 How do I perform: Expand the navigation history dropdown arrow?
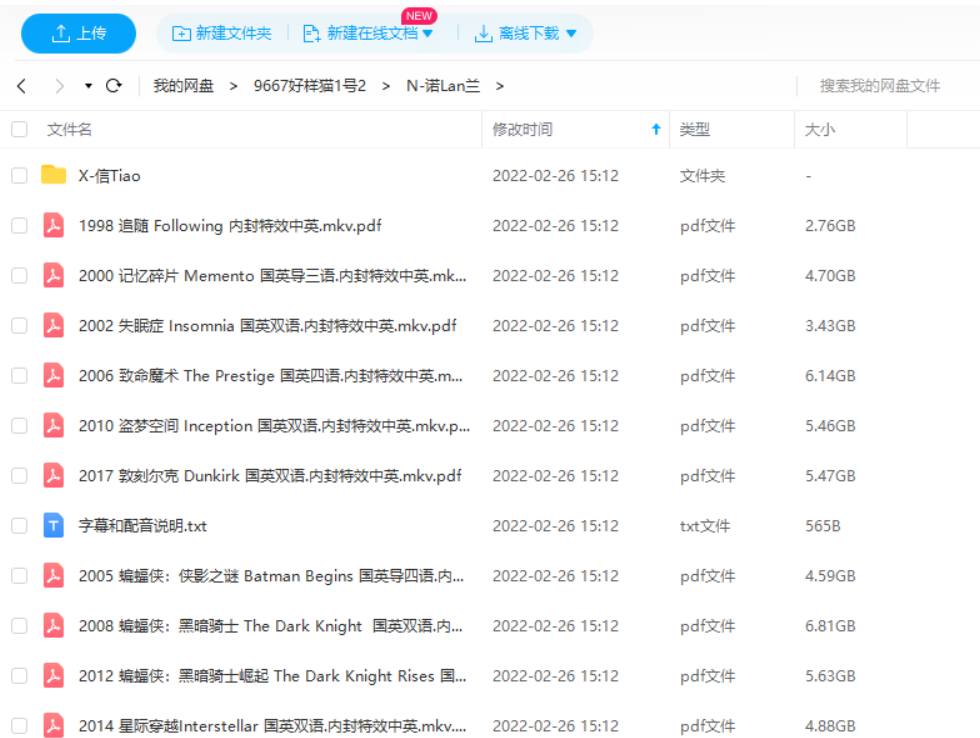click(x=88, y=86)
